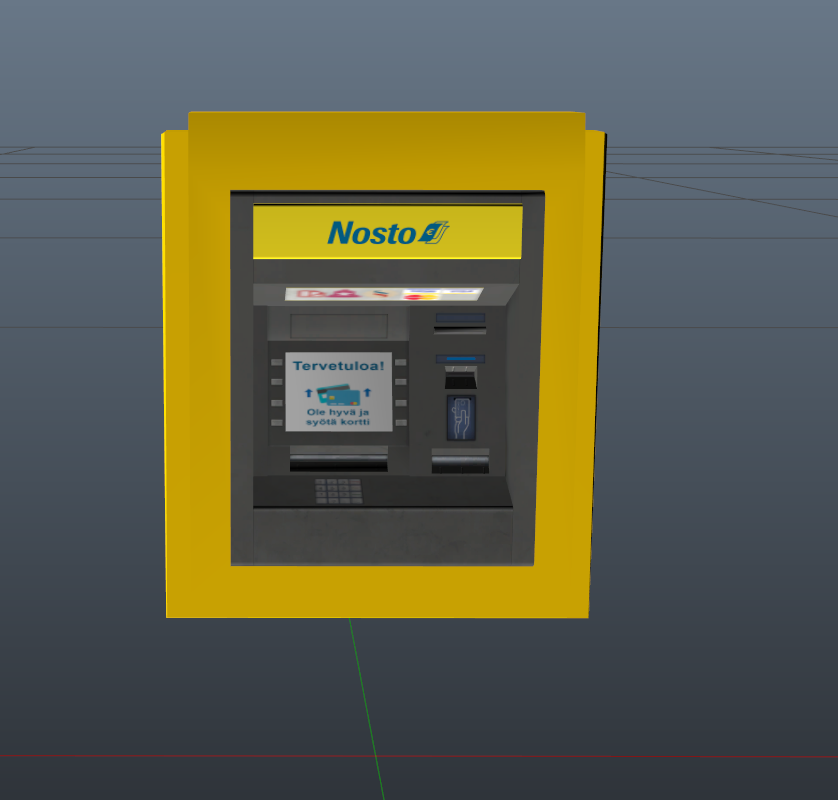Image resolution: width=838 pixels, height=800 pixels.
Task: Click the cash dispenser slot below the screen
Action: (x=338, y=459)
